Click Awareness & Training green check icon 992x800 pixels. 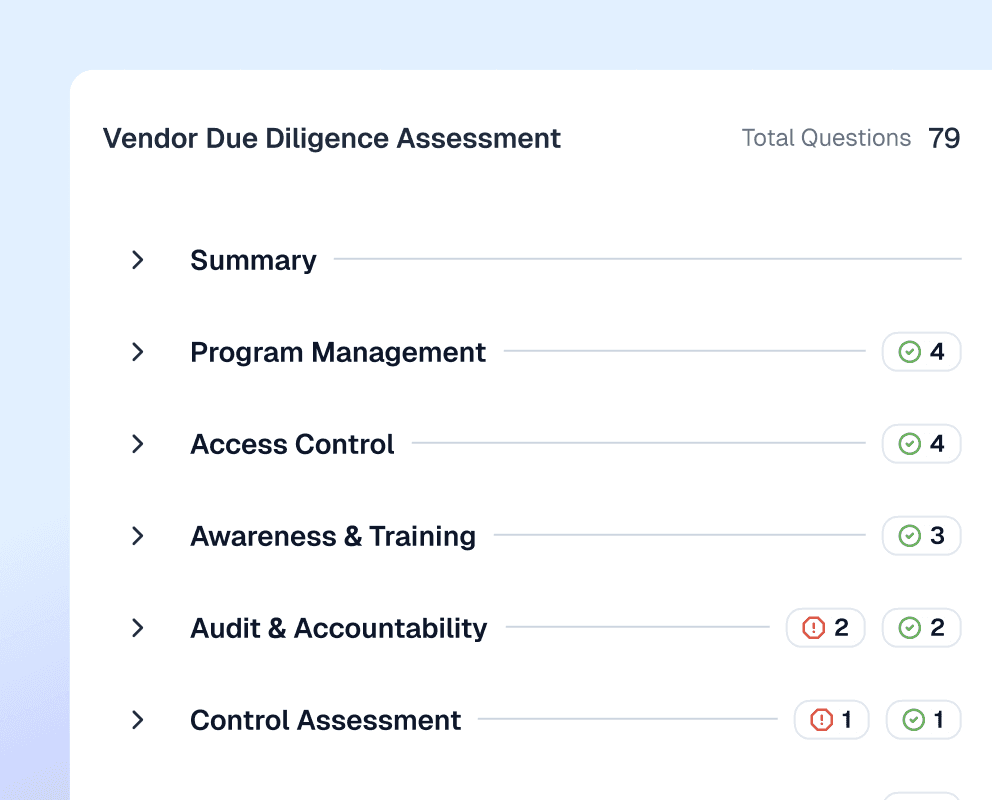[x=909, y=536]
